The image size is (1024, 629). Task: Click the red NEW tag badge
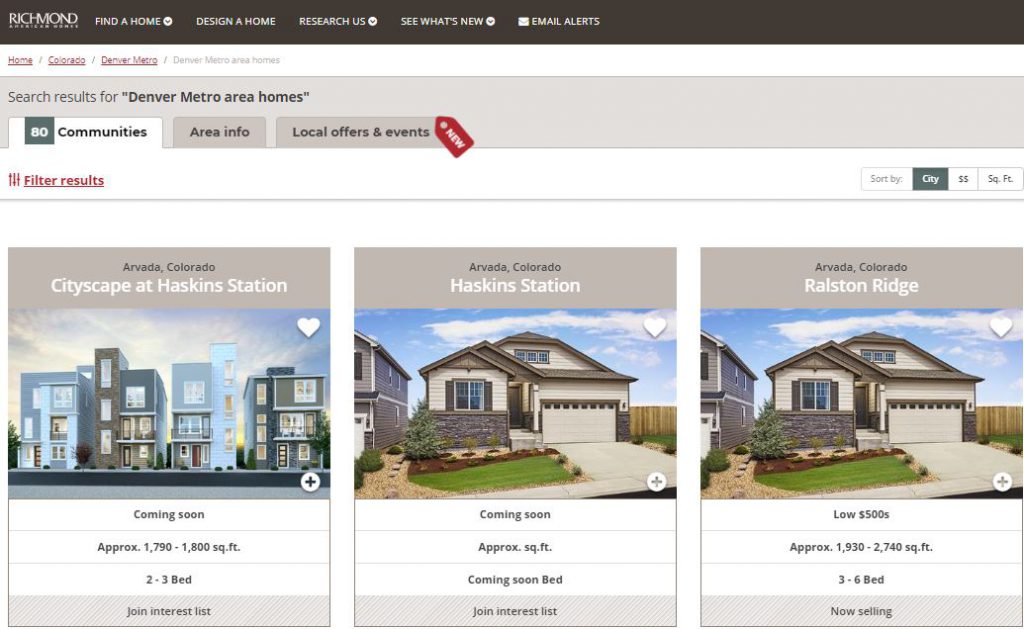point(455,137)
